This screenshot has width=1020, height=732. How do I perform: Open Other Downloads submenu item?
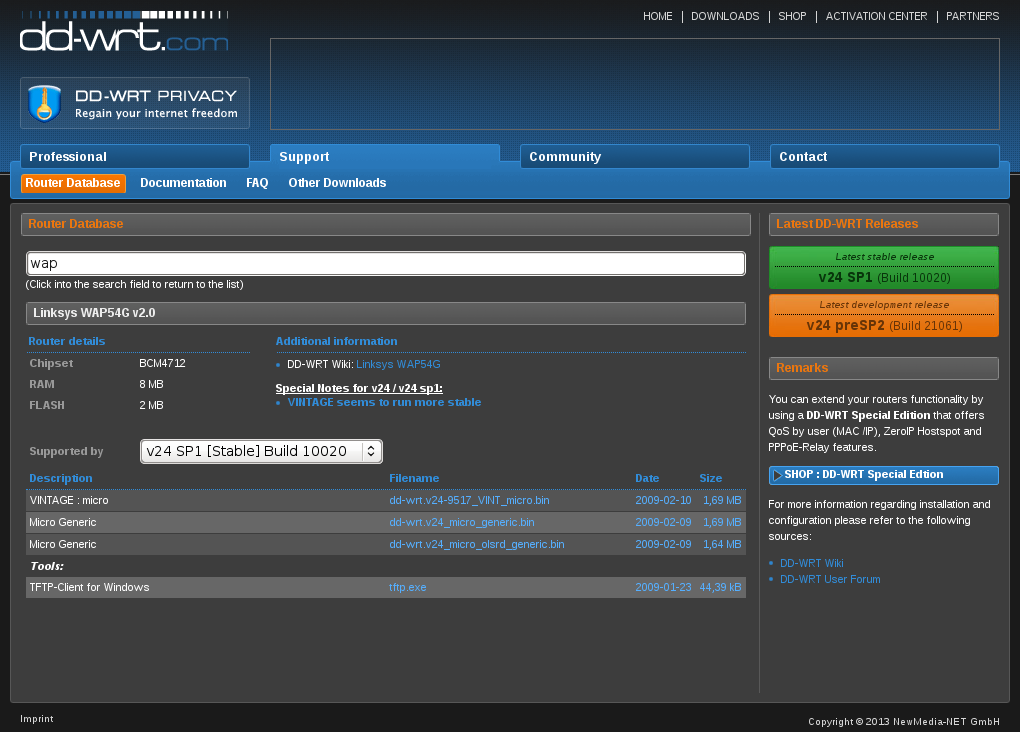(x=337, y=183)
